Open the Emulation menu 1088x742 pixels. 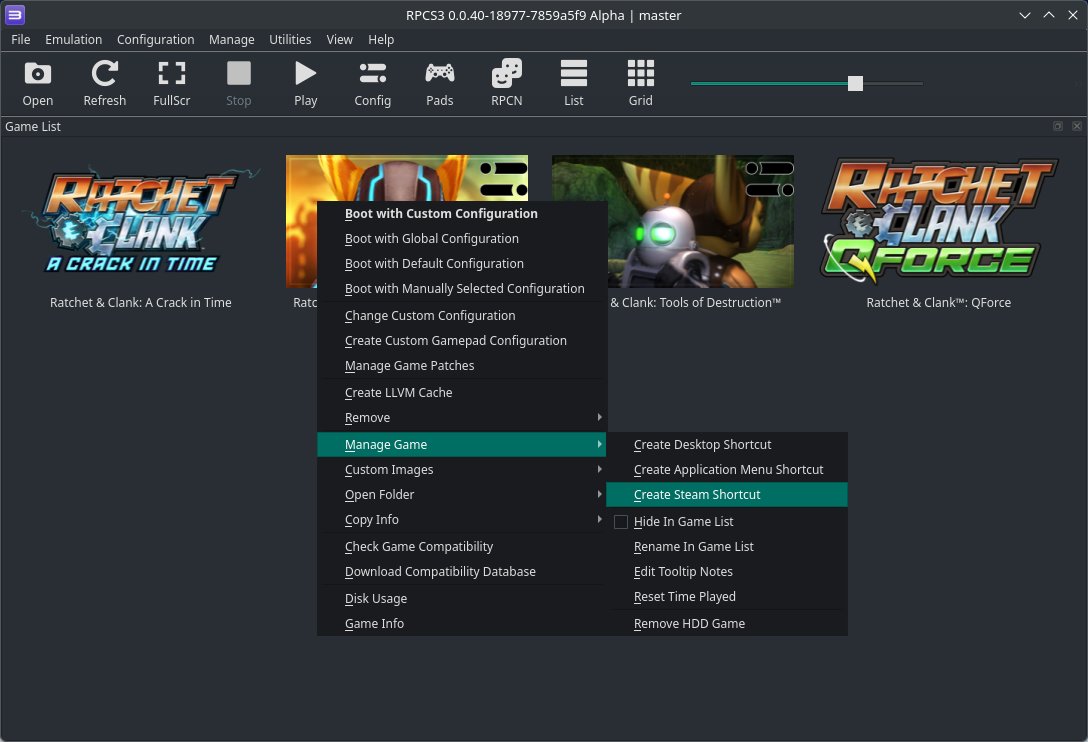73,39
